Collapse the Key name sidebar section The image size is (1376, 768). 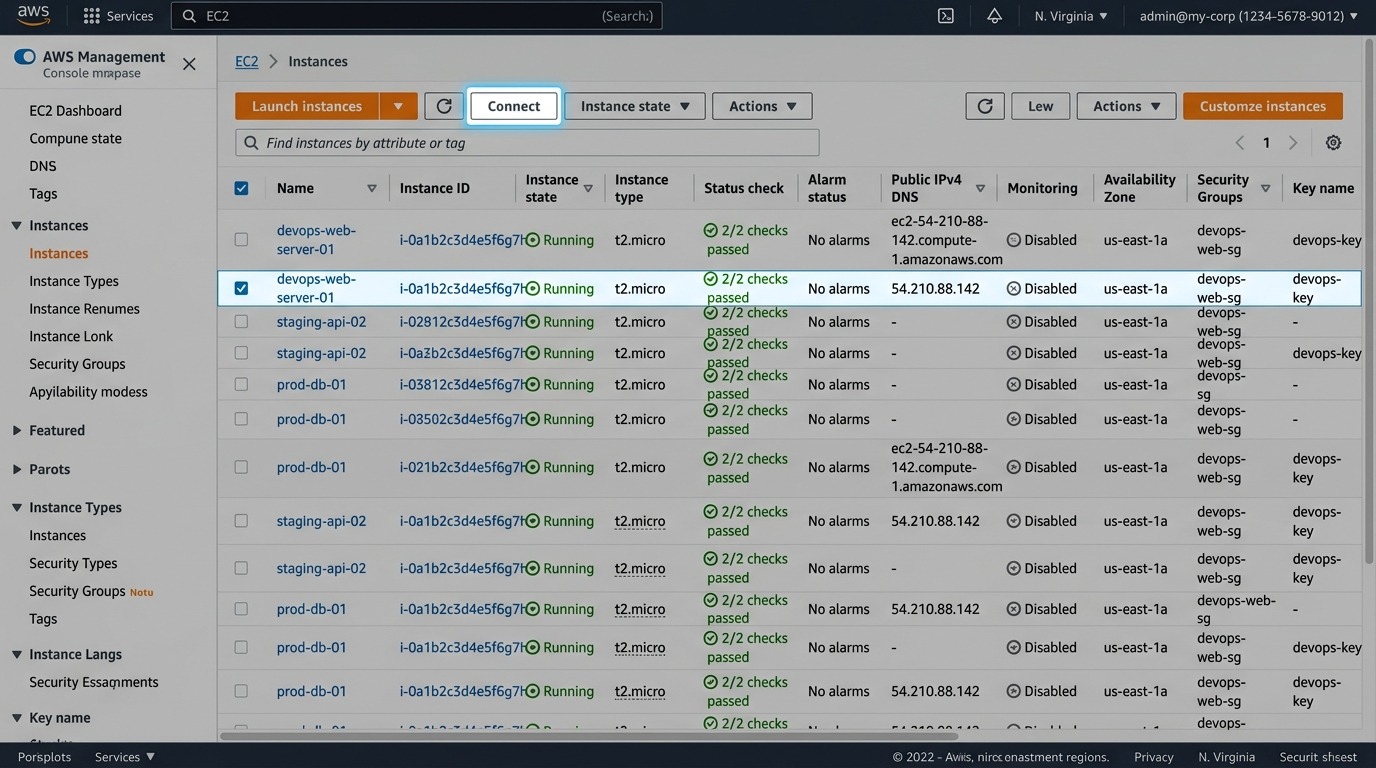point(16,718)
